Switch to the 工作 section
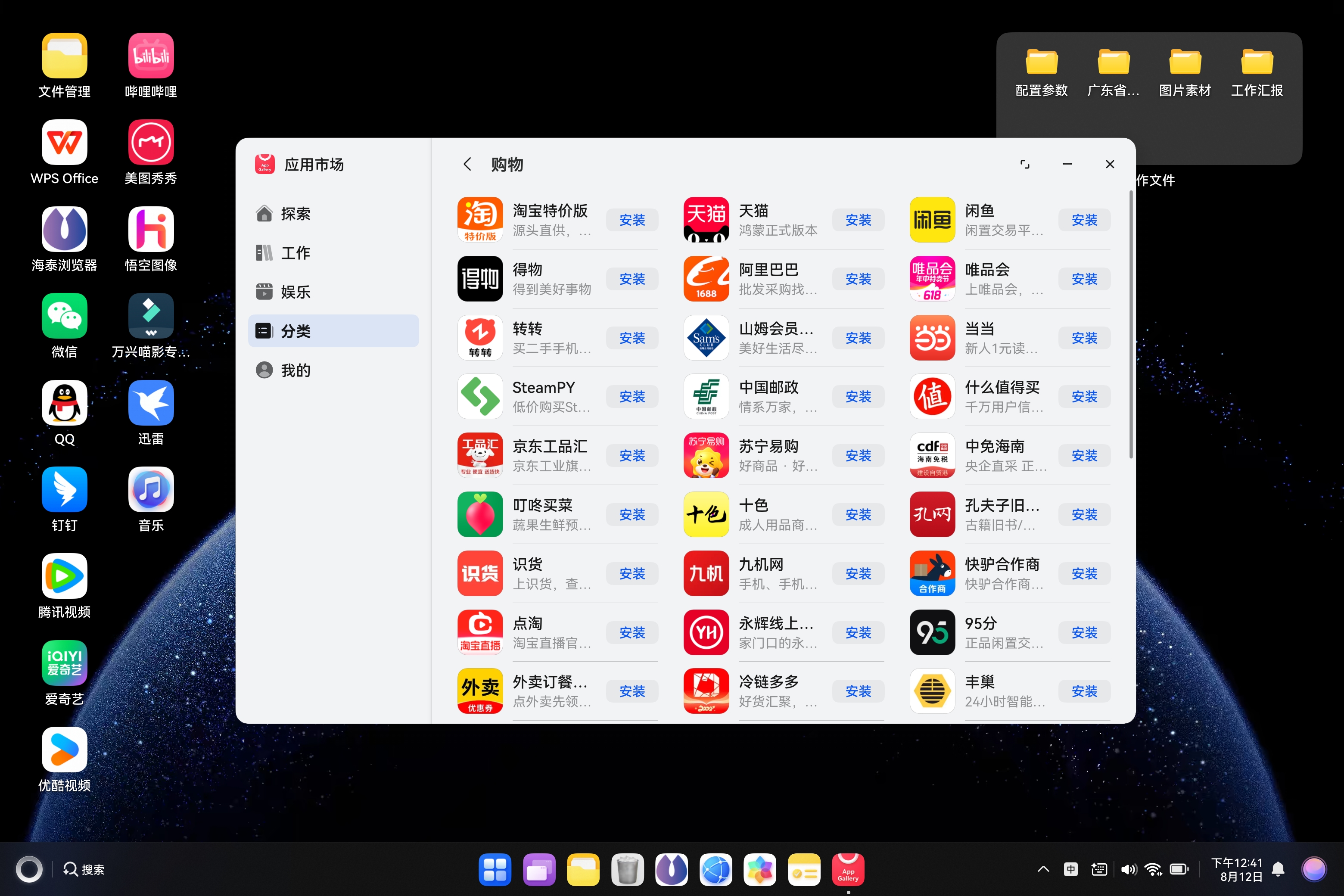Viewport: 1344px width, 896px height. coord(334,252)
